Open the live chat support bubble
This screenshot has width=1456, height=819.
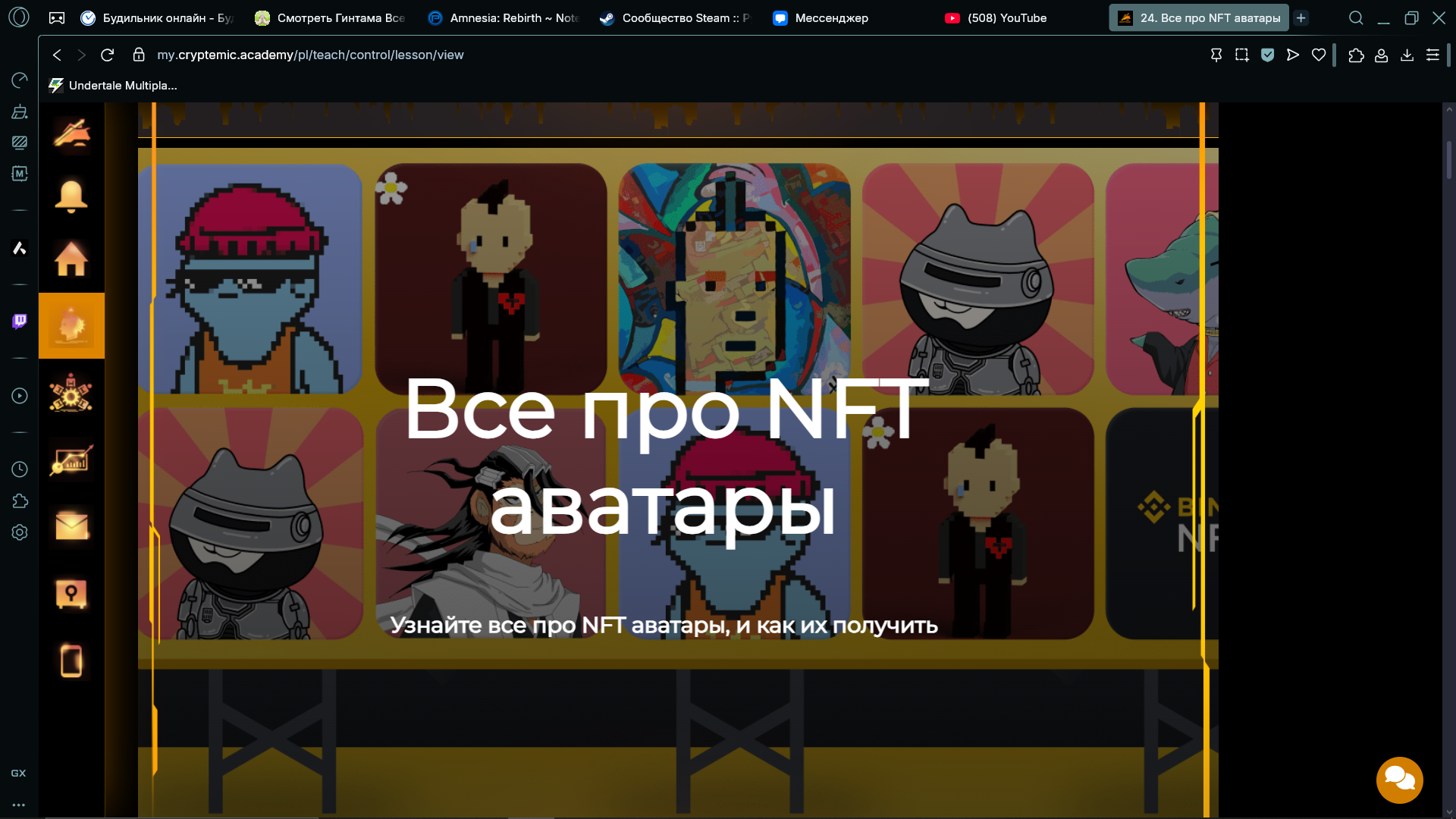click(x=1399, y=780)
